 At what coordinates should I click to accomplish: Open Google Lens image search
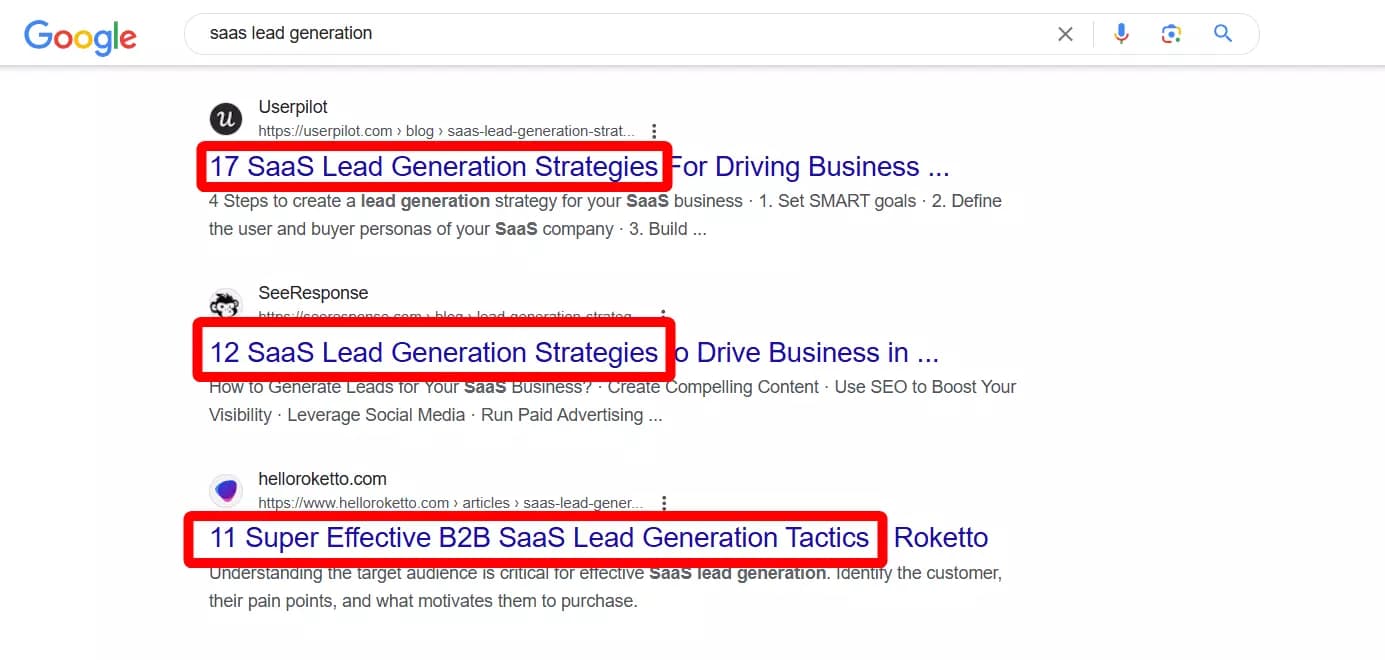click(1171, 34)
